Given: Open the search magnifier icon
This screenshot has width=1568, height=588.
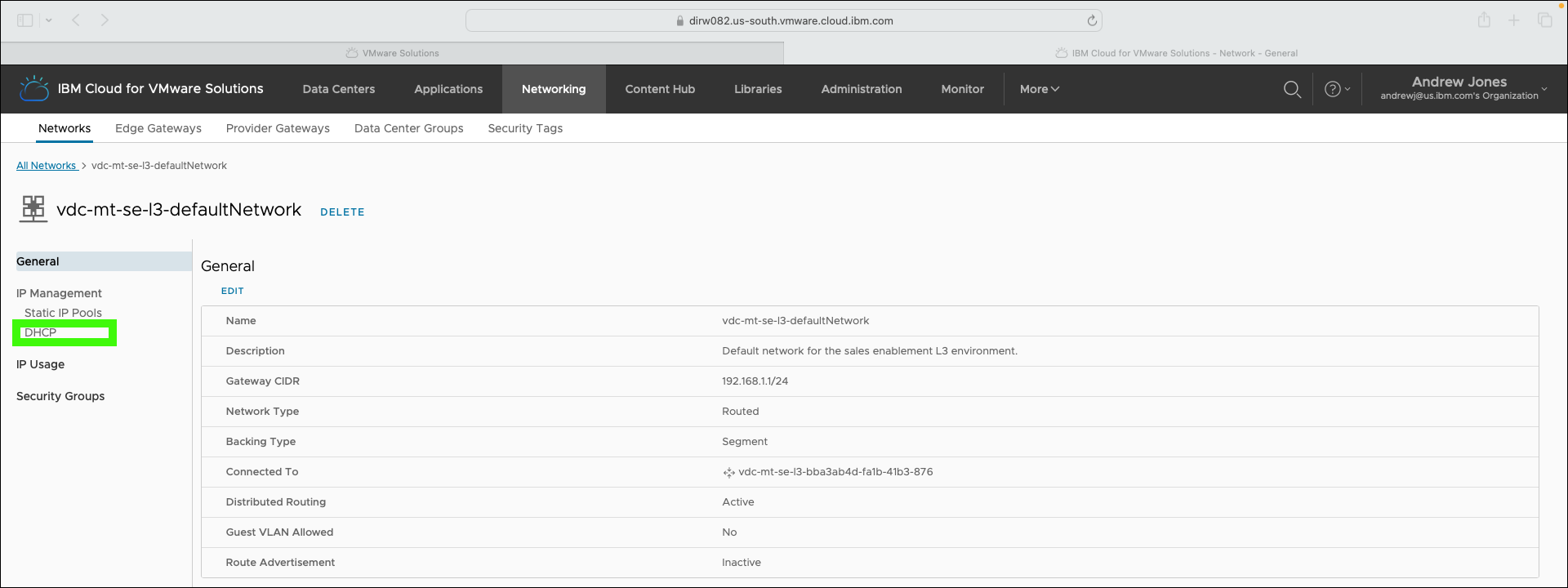Looking at the screenshot, I should point(1292,89).
